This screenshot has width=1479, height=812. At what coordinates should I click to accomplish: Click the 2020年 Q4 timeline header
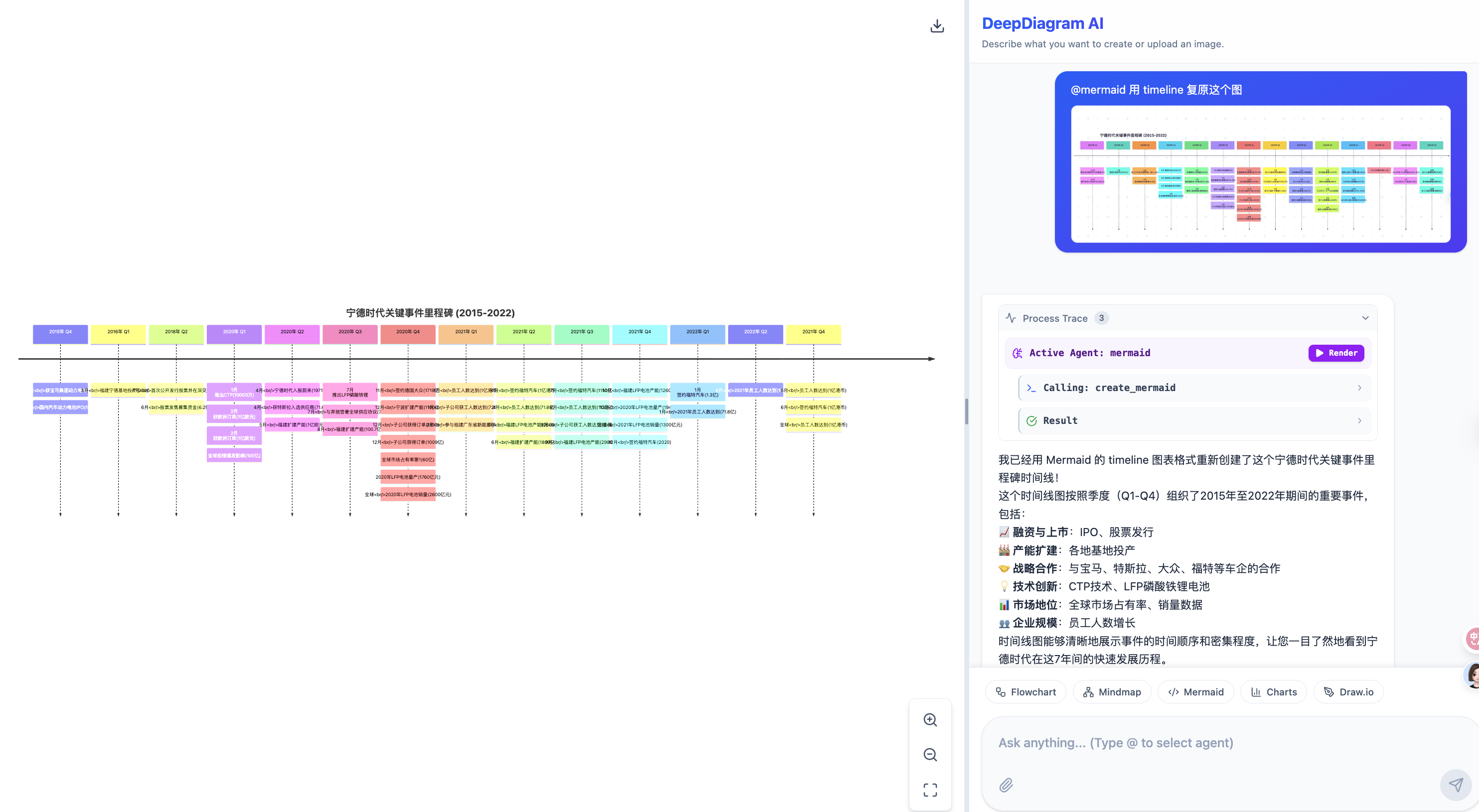tap(408, 332)
